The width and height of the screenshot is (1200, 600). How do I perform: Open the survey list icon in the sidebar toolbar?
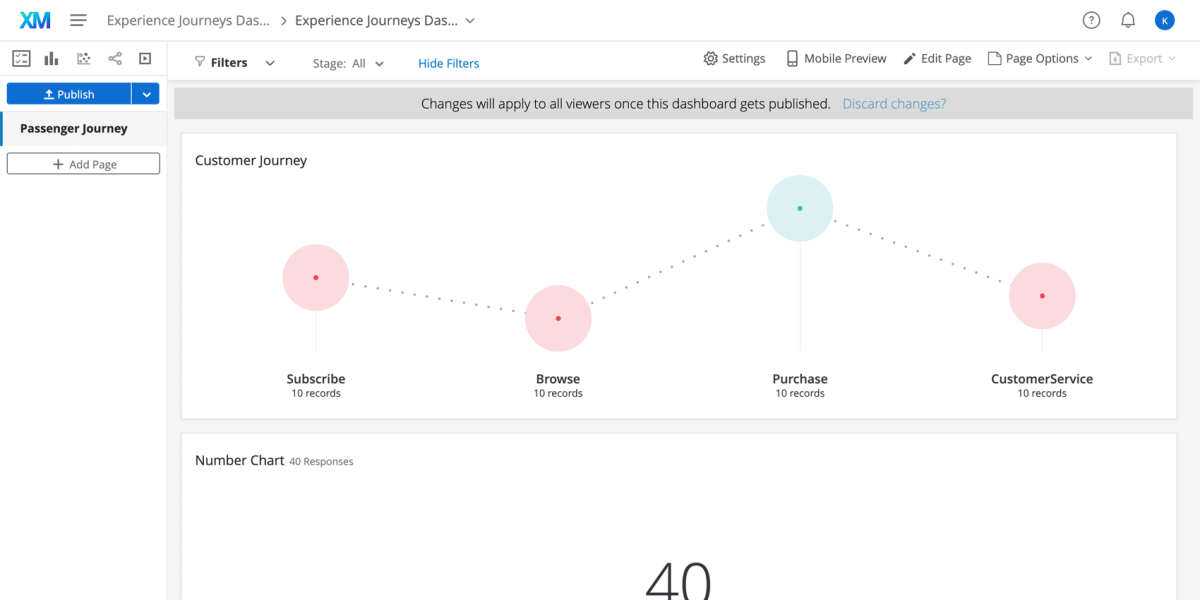[21, 58]
